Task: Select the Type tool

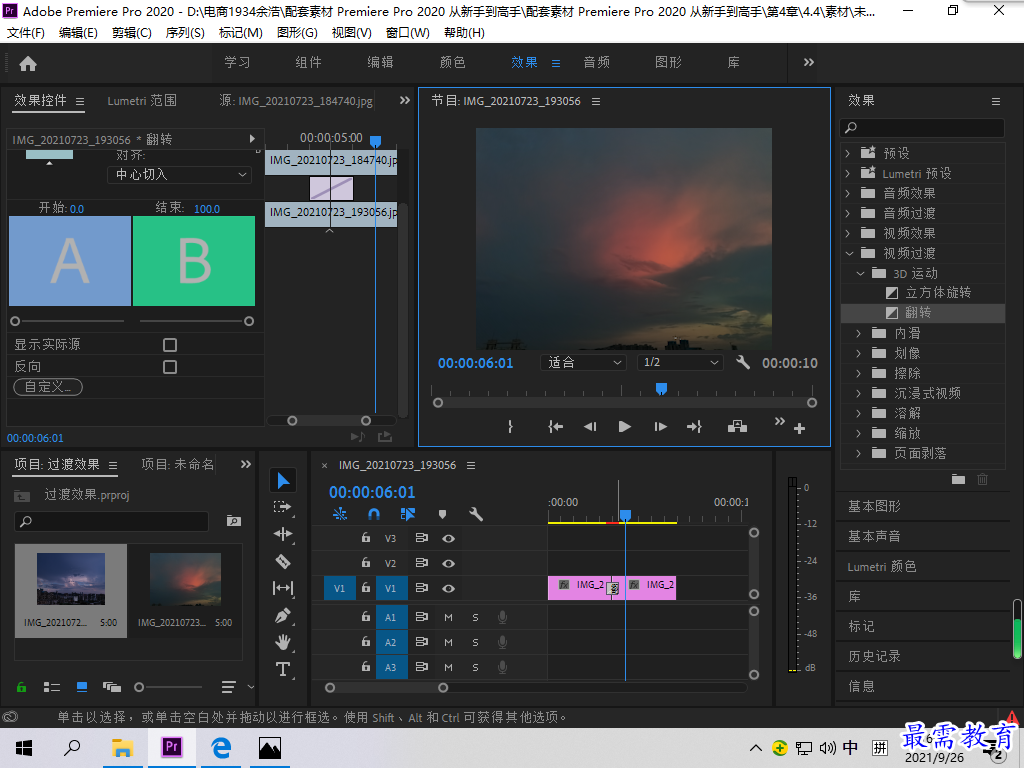Action: point(283,669)
